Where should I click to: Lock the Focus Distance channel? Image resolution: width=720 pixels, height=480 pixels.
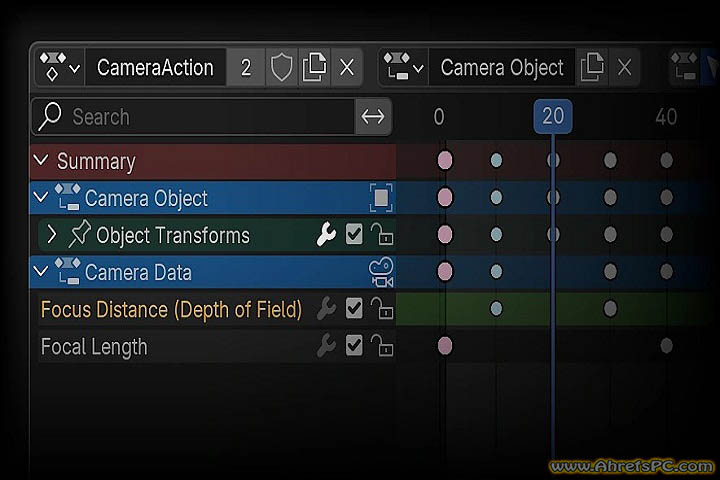(x=382, y=308)
